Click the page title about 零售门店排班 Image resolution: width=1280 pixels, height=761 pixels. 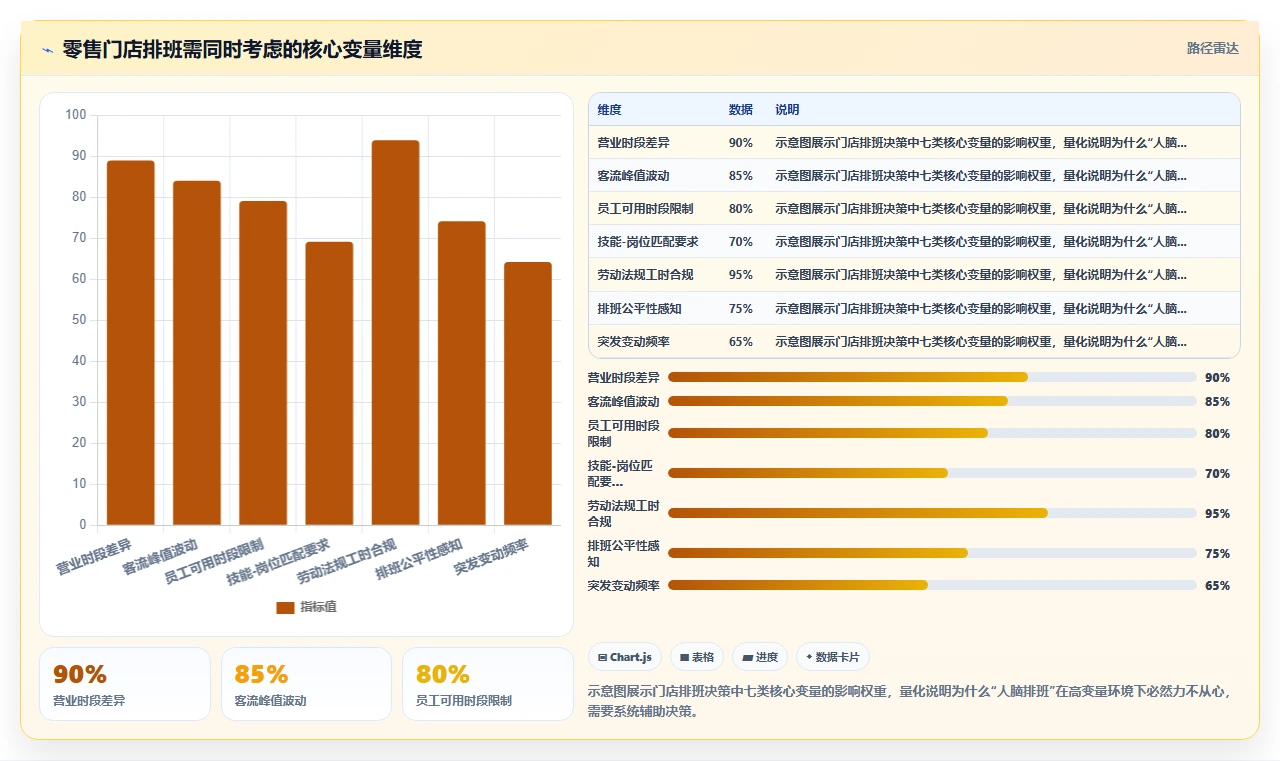click(242, 49)
